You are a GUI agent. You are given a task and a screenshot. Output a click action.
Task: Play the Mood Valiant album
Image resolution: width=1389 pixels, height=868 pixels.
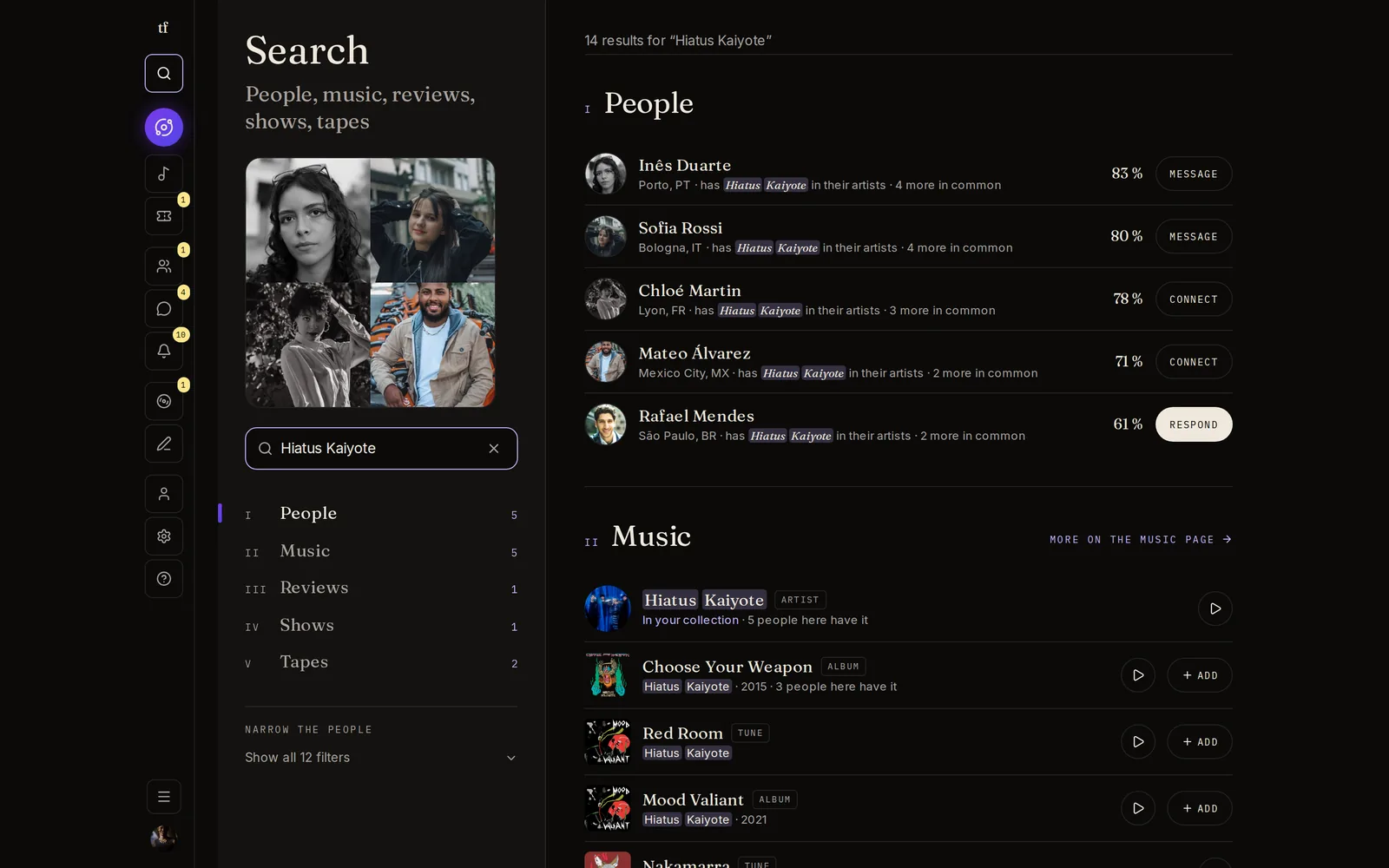coord(1138,808)
